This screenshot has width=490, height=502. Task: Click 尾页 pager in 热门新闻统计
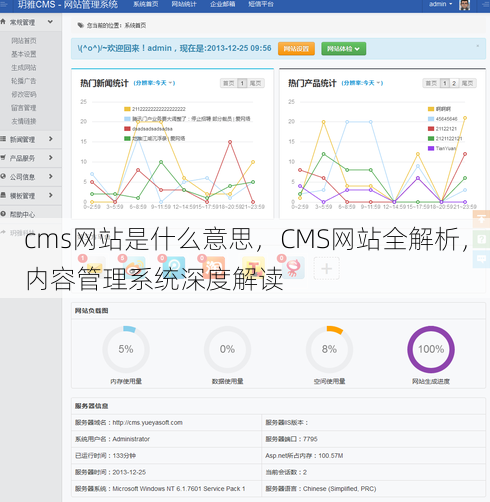256,83
